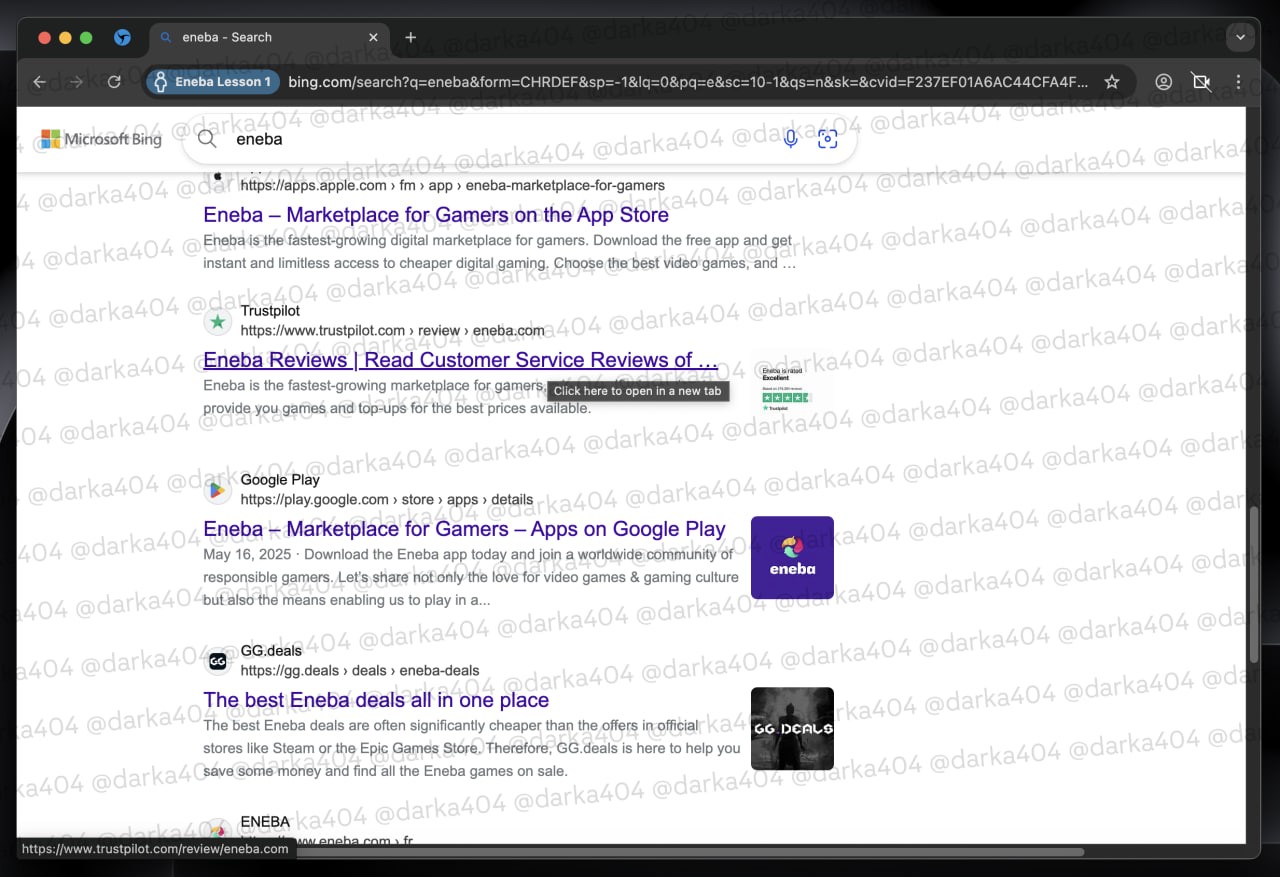Viewport: 1280px width, 877px height.
Task: Click the Trustpilot star favicon
Action: click(217, 321)
